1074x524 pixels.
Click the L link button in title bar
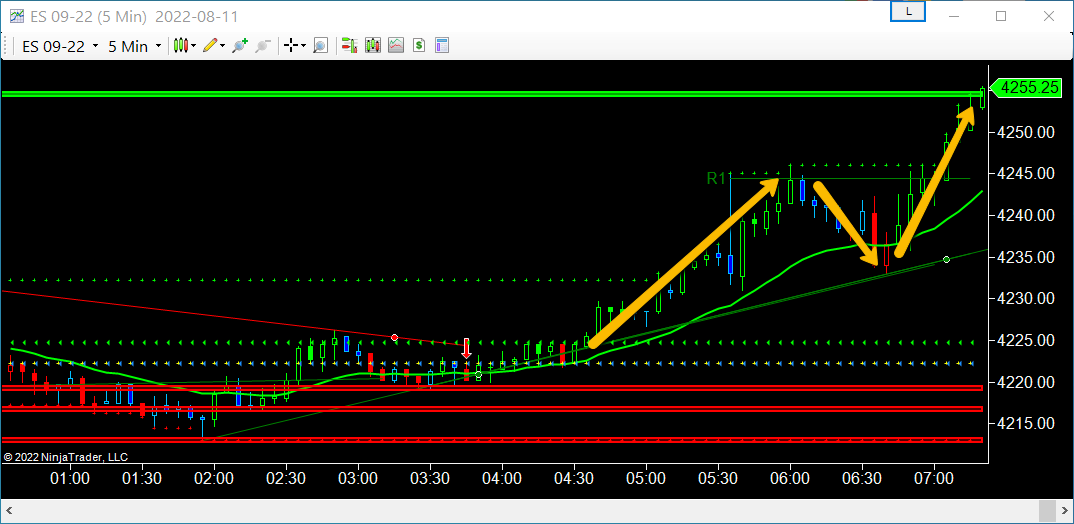[x=908, y=12]
